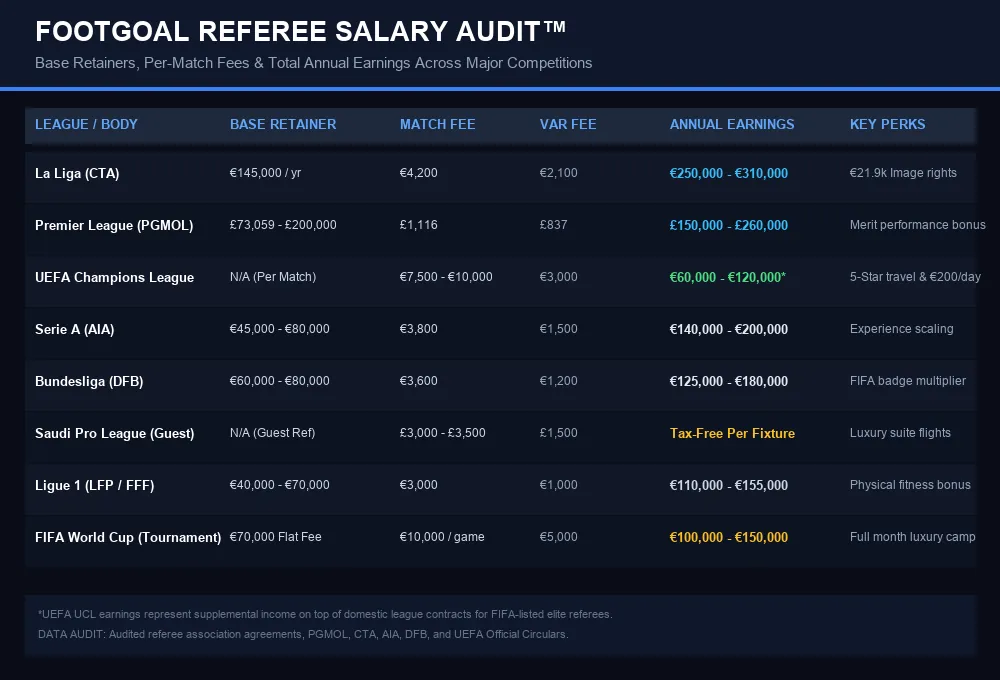Image resolution: width=1000 pixels, height=680 pixels.
Task: Click the €21.9k Image rights perk
Action: pos(903,173)
